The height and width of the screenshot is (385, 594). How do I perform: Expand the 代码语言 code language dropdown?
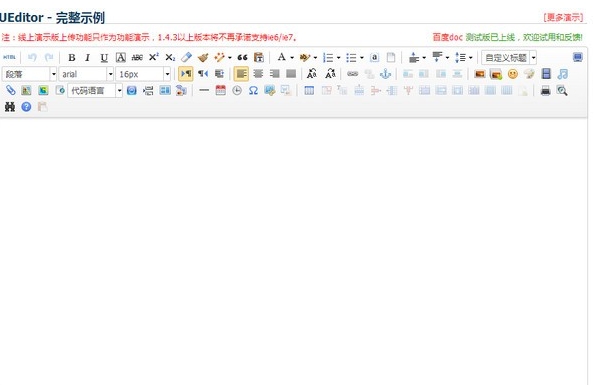[95, 91]
